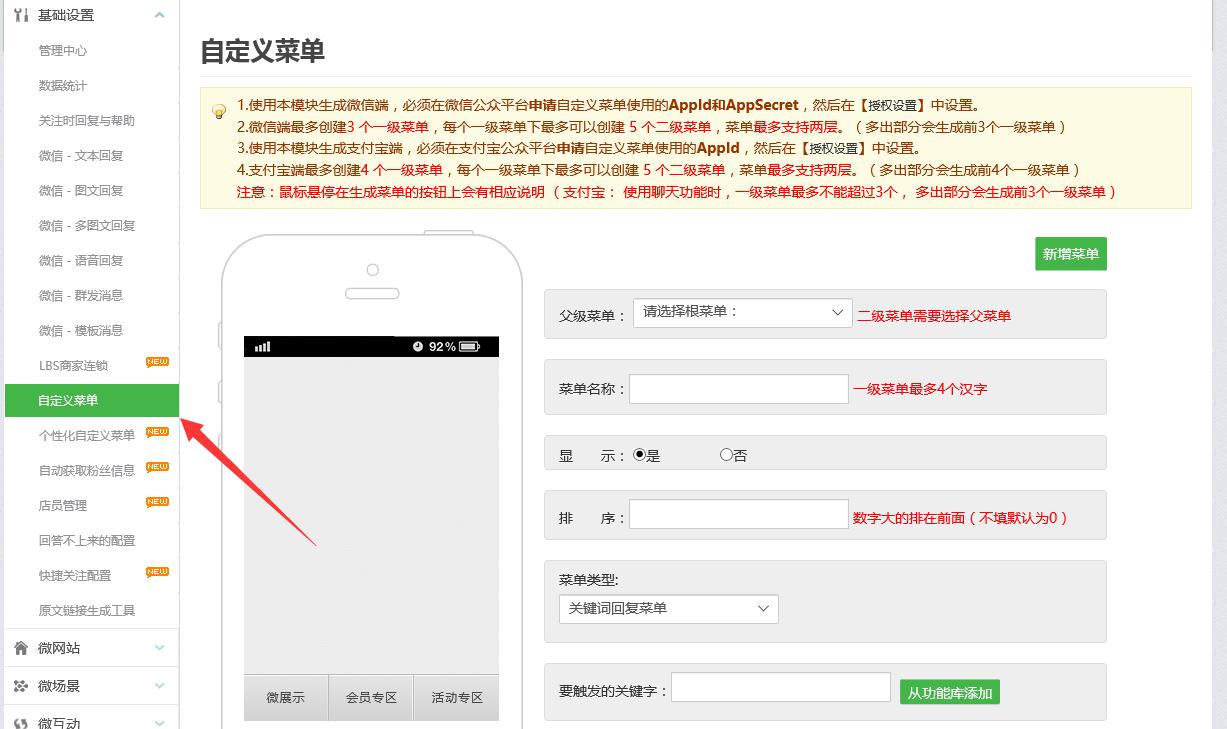Screen dimensions: 1227x729
Task: Click NEW badge beside LBS商家连锁
Action: click(157, 362)
